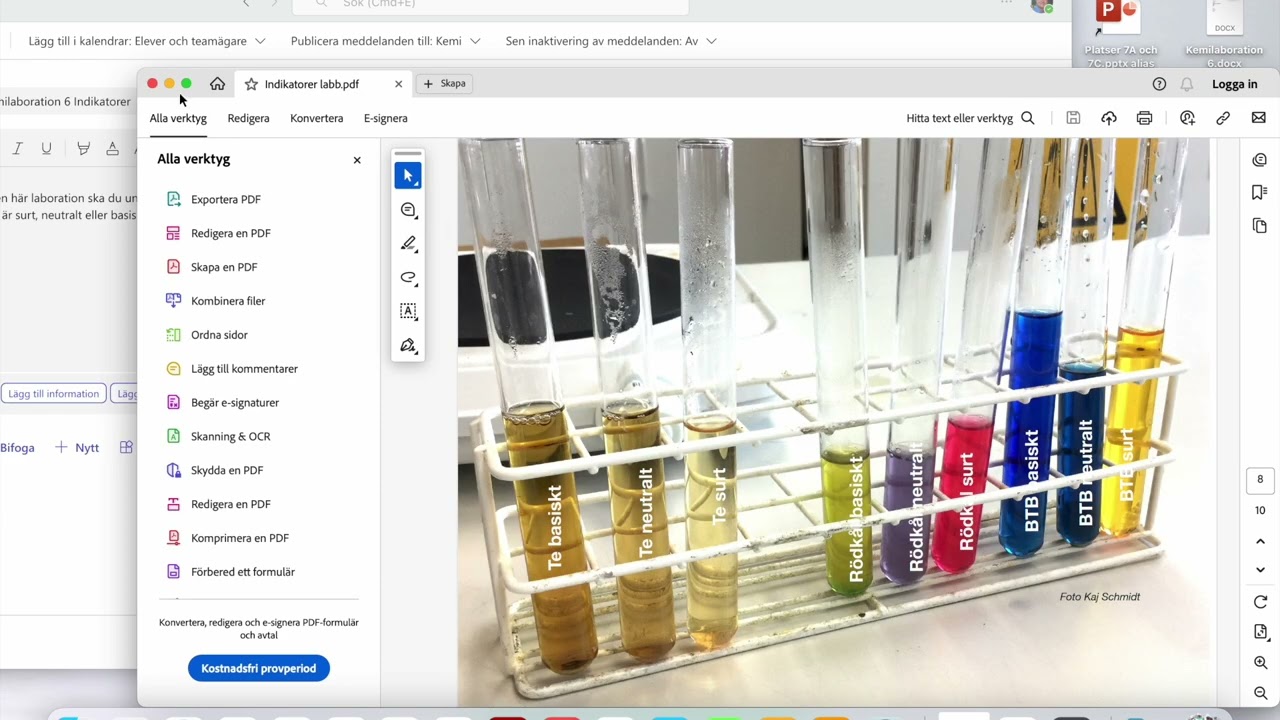Viewport: 1280px width, 720px height.
Task: Click Bifoga in the Teams window
Action: [x=17, y=447]
